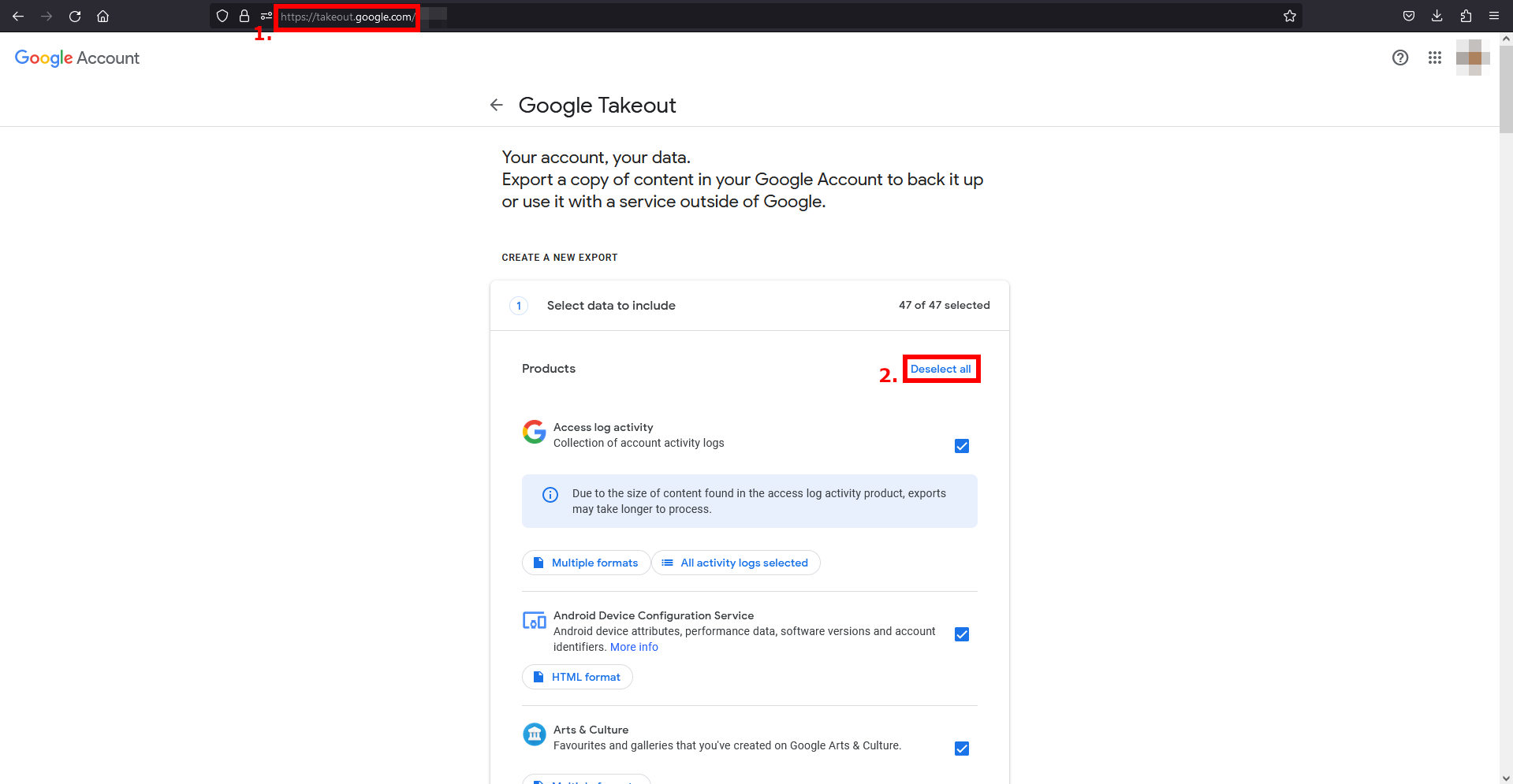
Task: Open Pocket save icon
Action: pos(1409,16)
